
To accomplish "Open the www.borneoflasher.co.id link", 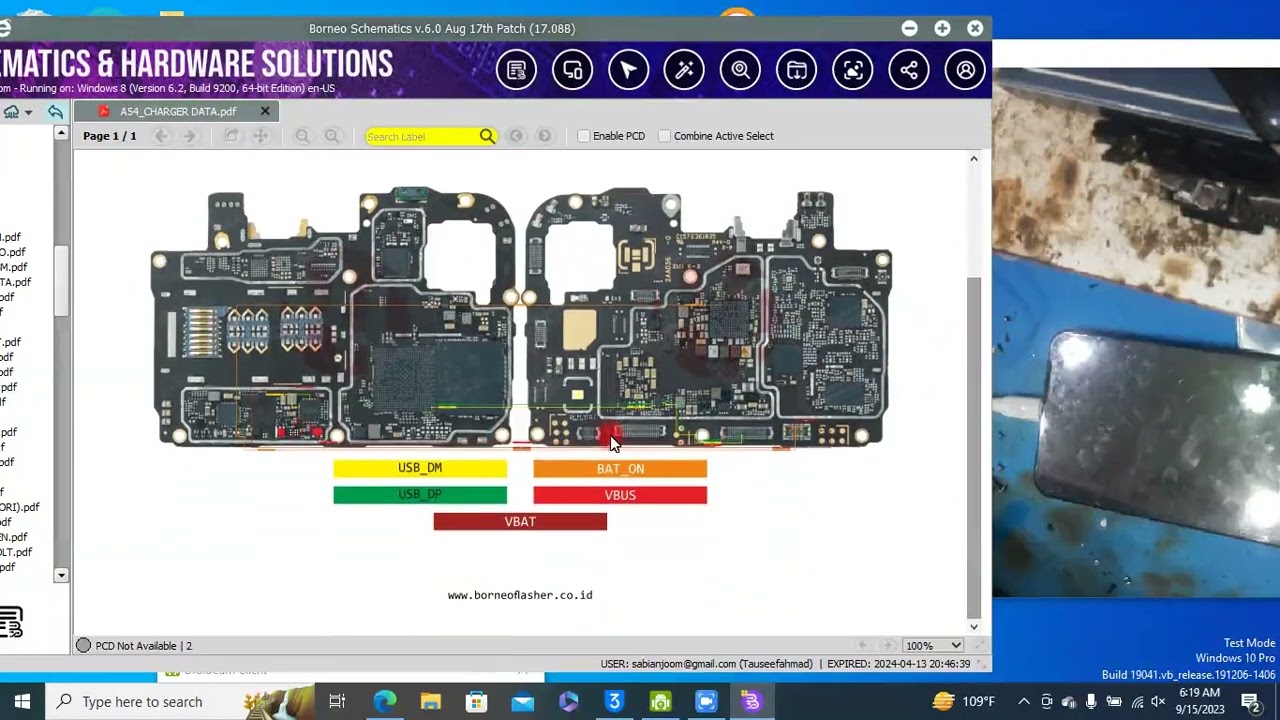I will click(x=520, y=595).
